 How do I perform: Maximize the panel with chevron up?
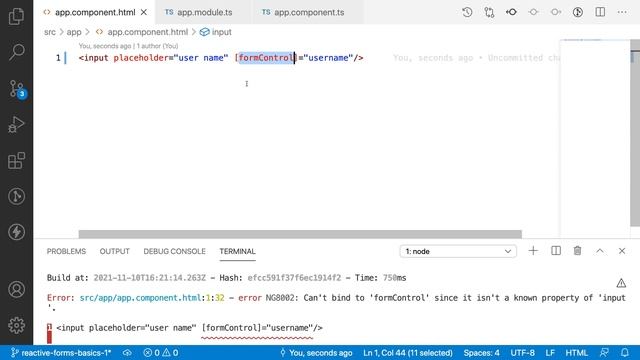[x=600, y=251]
